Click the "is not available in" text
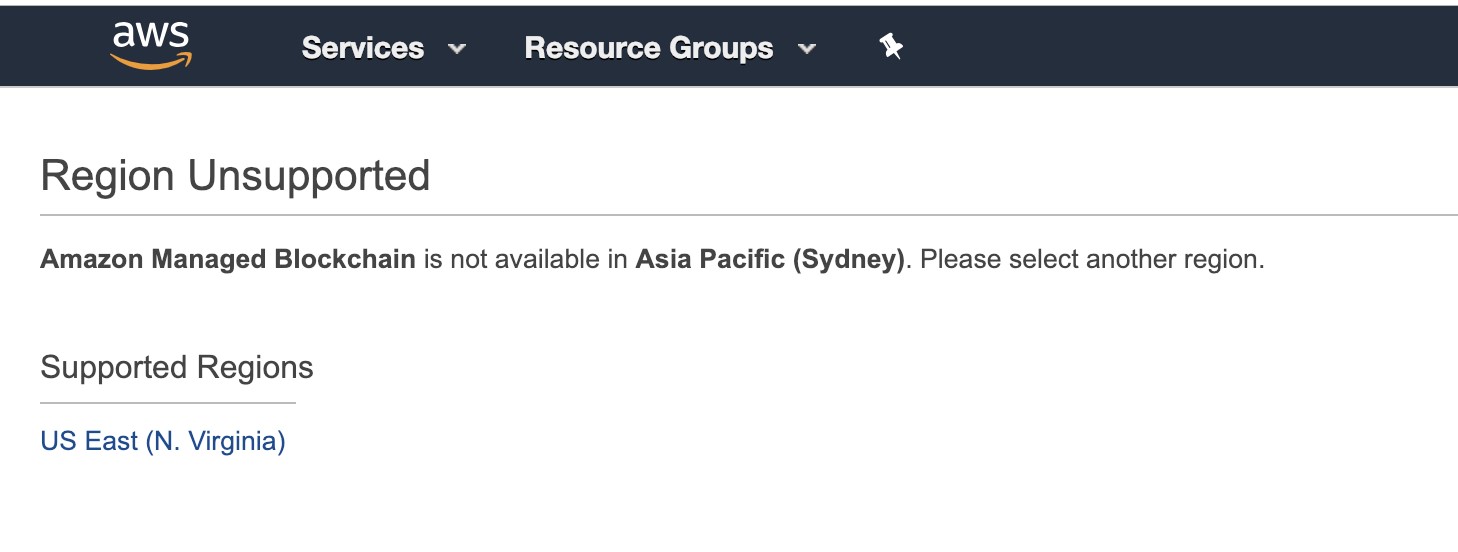 [525, 260]
